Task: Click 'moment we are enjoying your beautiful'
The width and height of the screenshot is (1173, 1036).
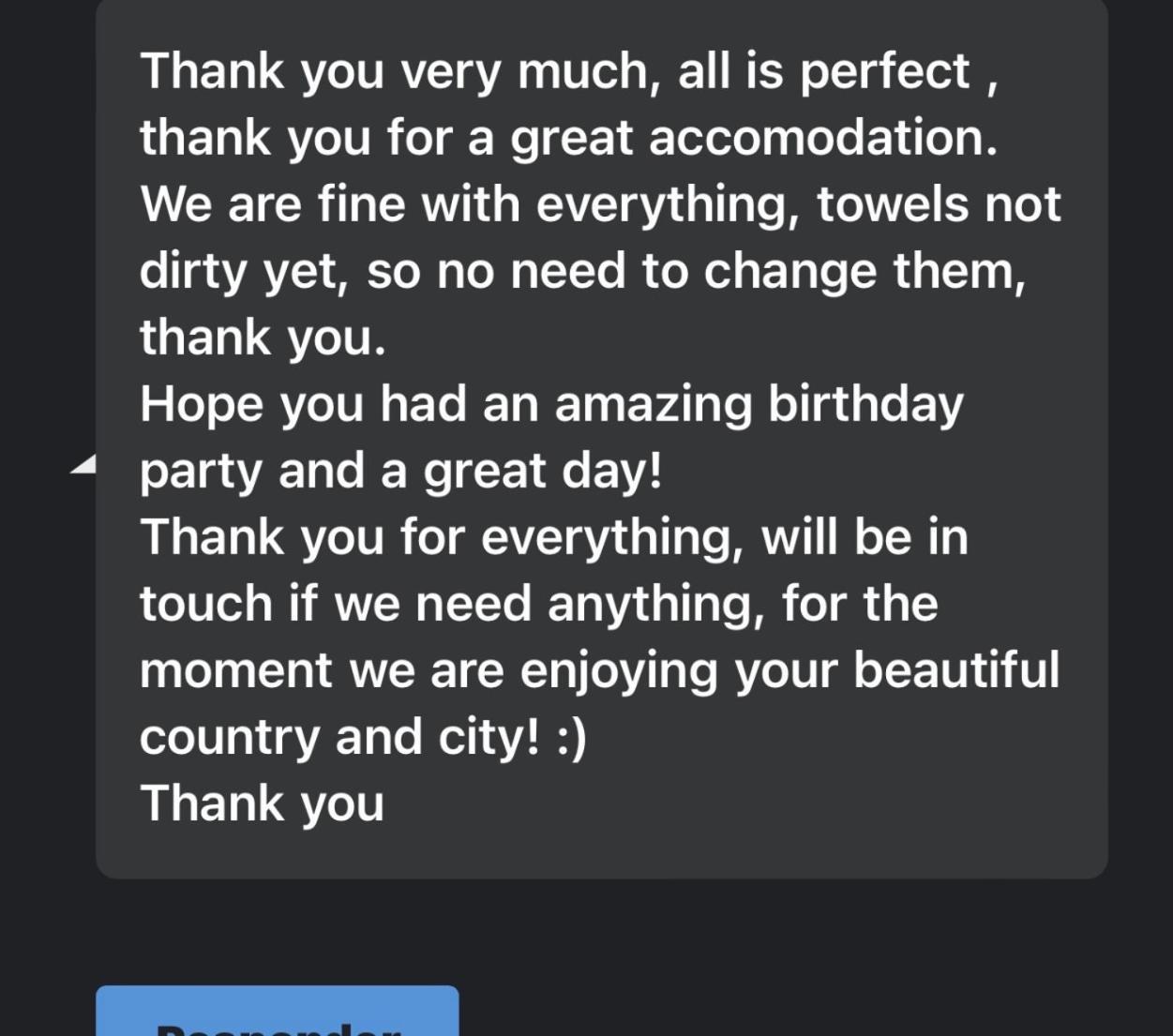Action: pyautogui.click(x=599, y=671)
